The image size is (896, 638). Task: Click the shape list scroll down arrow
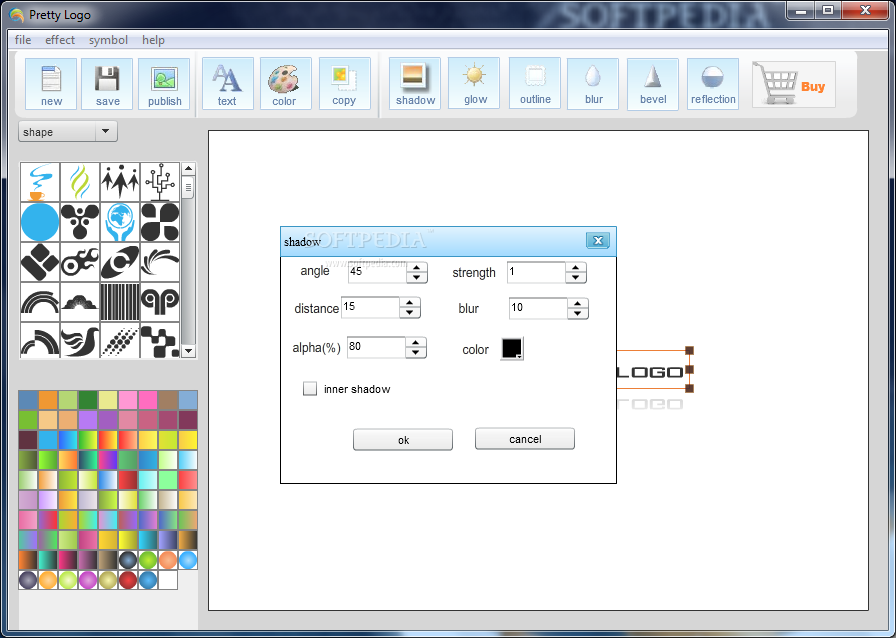tap(189, 351)
